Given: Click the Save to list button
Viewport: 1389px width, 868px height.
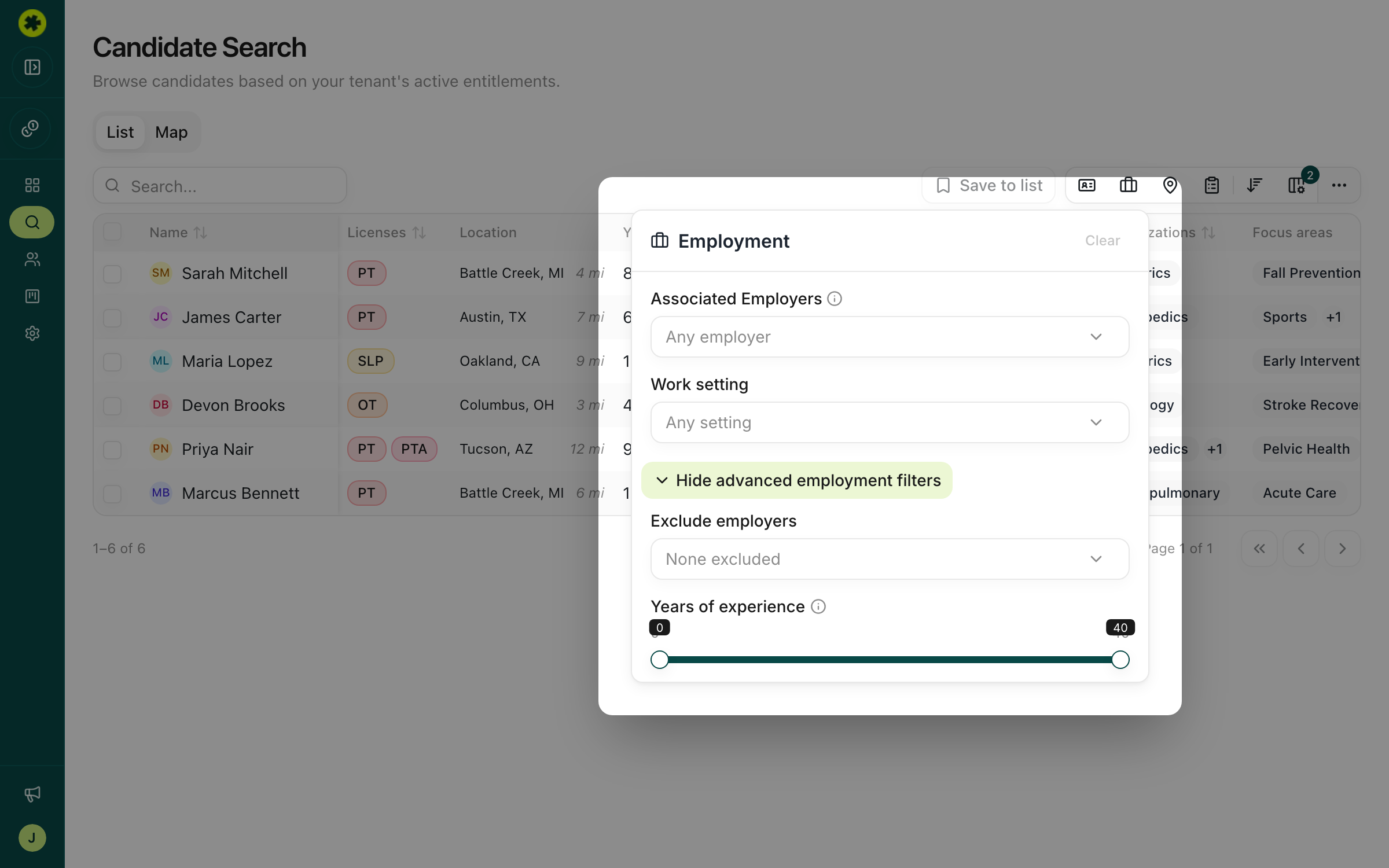Looking at the screenshot, I should 989,185.
